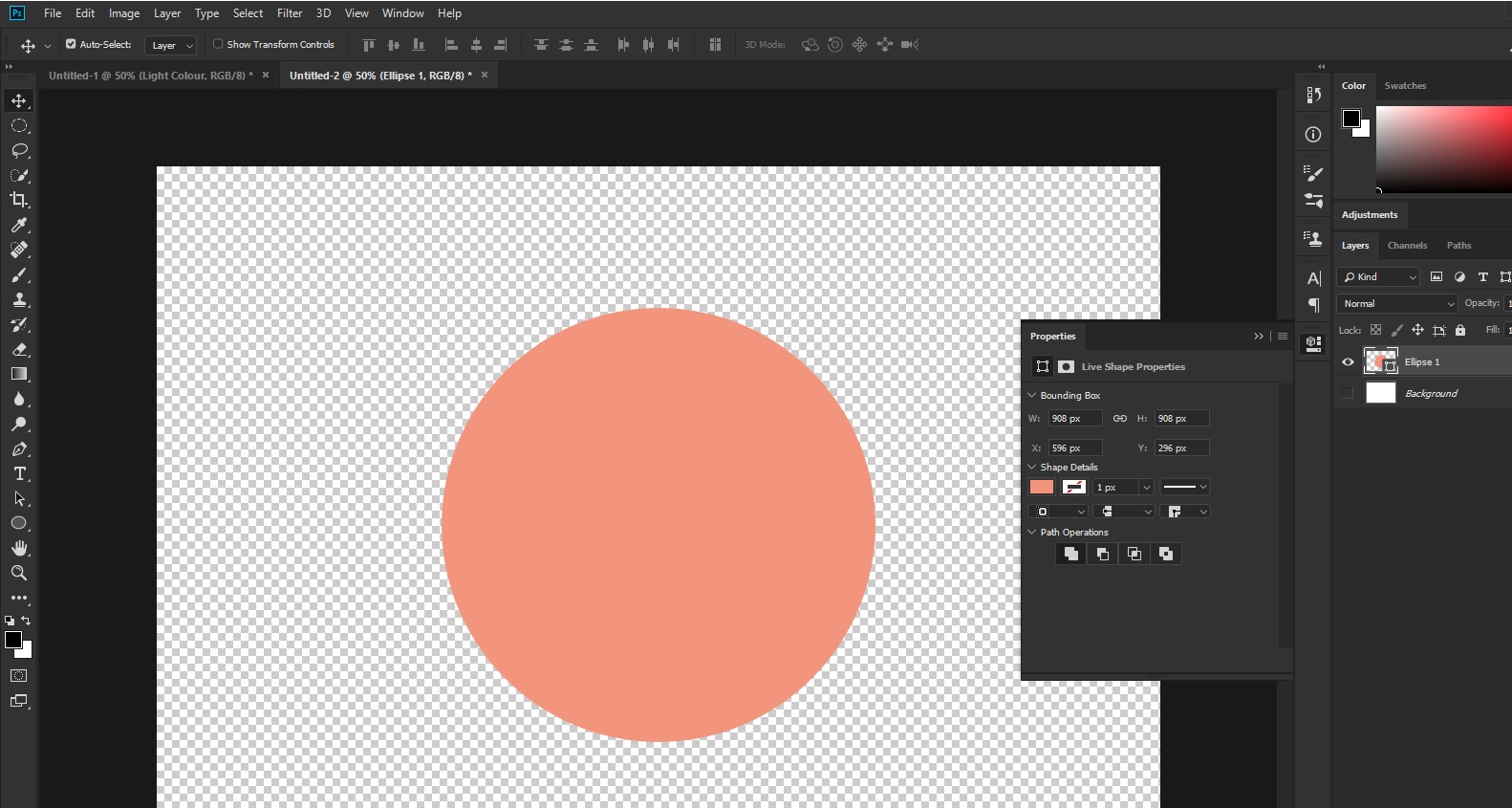Select the Quick Selection tool

tap(19, 175)
